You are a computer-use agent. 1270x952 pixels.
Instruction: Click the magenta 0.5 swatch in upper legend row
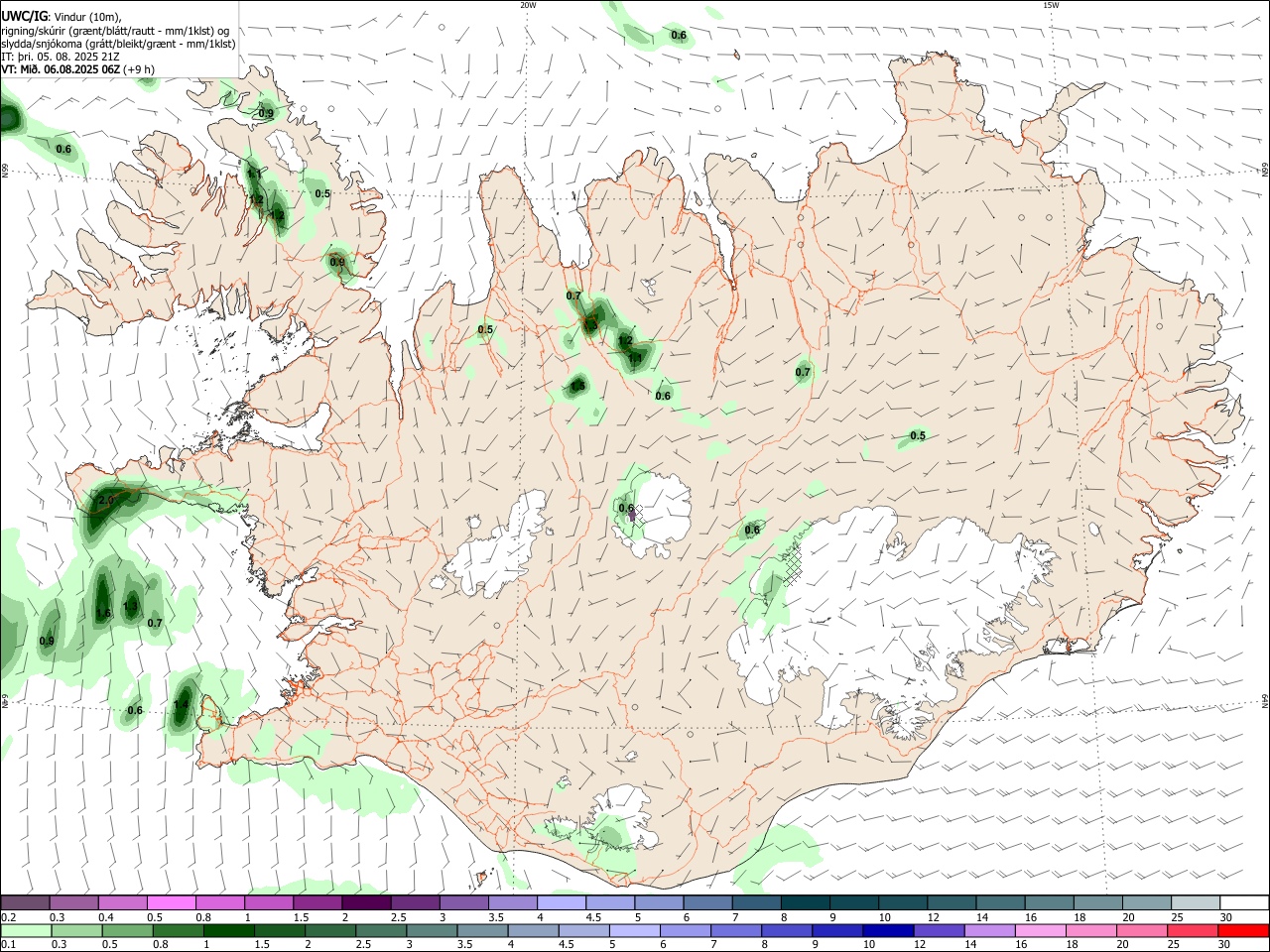click(x=171, y=903)
